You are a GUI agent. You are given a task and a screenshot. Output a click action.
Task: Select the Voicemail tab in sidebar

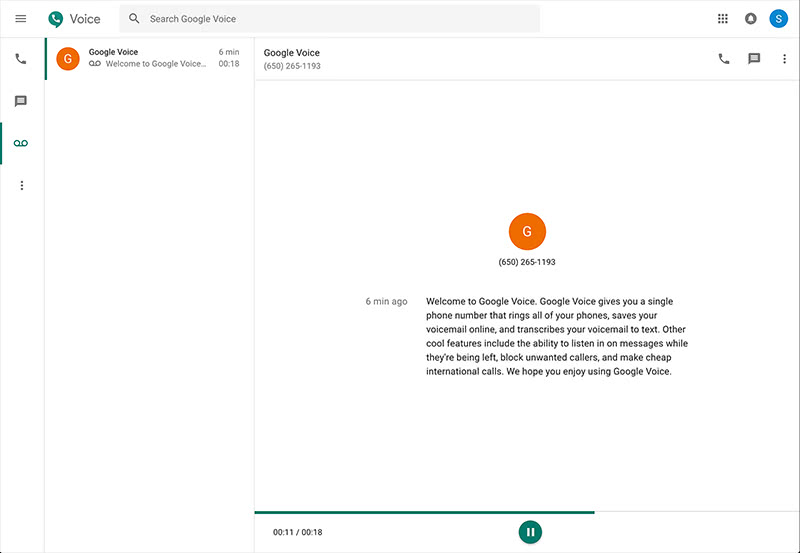click(21, 143)
